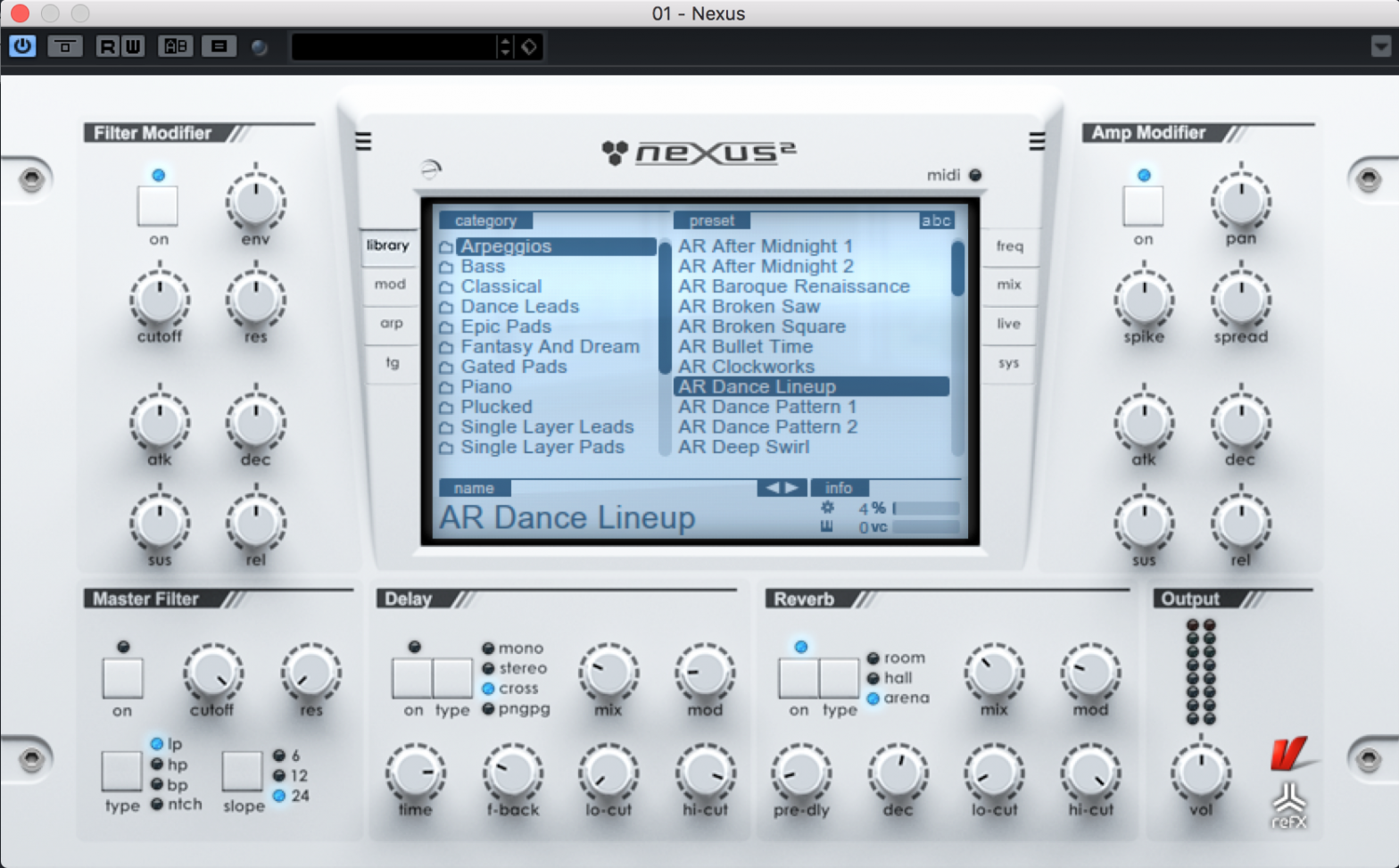Open the sys tab
The height and width of the screenshot is (868, 1399).
1008,363
